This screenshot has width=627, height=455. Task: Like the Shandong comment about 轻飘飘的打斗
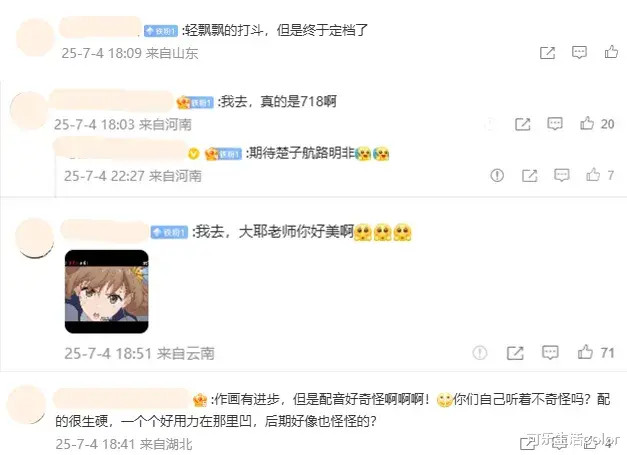611,52
